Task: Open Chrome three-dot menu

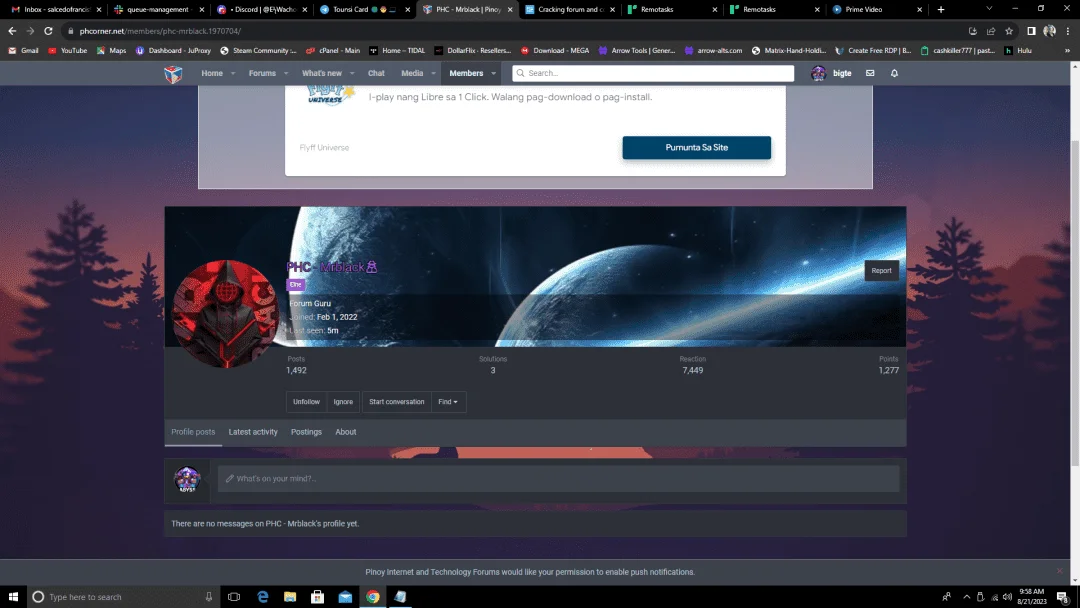Action: [1068, 31]
